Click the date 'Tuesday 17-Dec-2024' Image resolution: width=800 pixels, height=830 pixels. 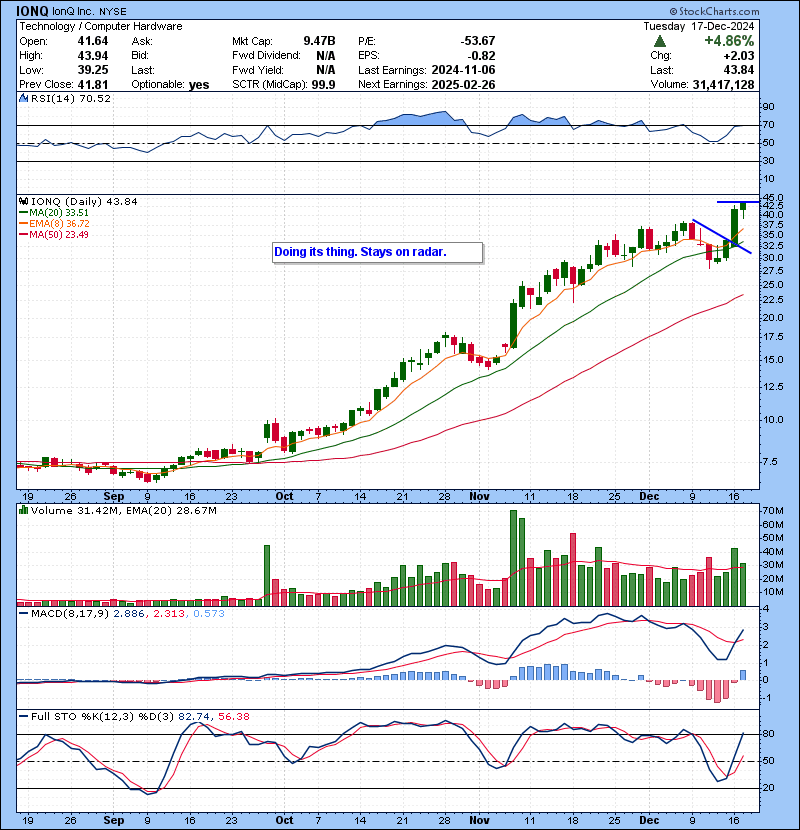[x=698, y=26]
